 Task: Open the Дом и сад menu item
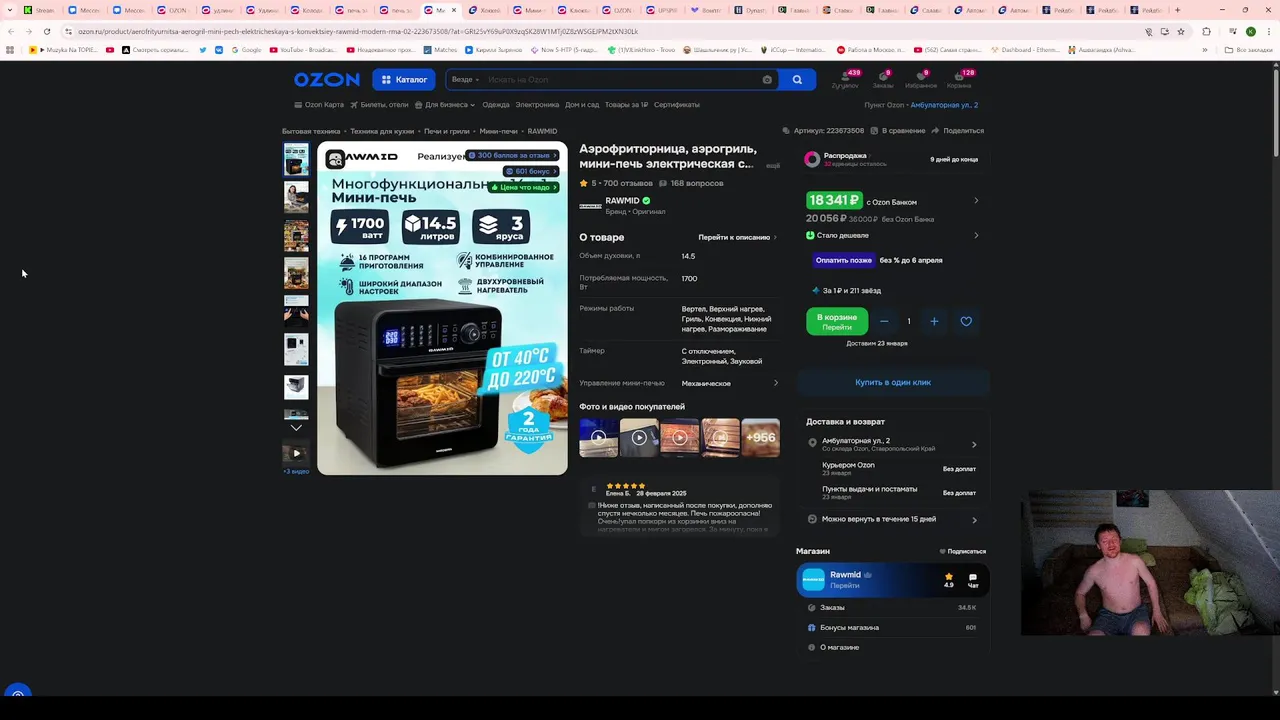(582, 105)
